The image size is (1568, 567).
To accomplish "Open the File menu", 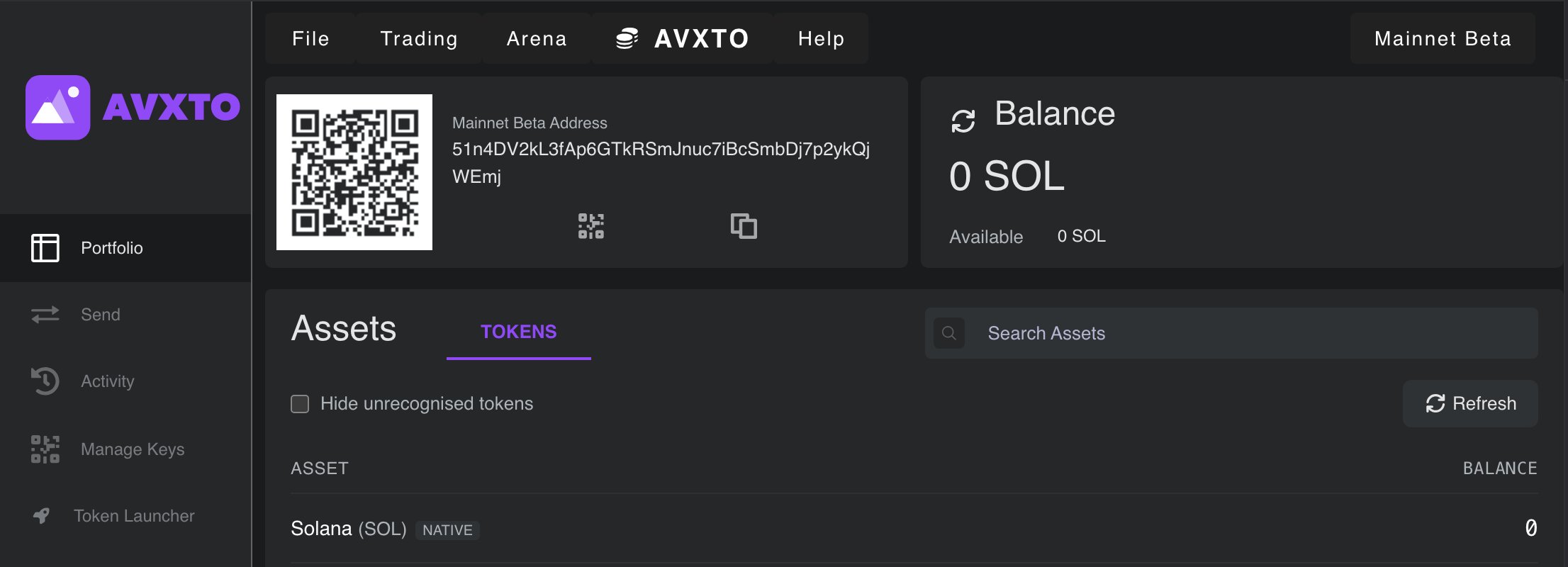I will click(x=310, y=38).
